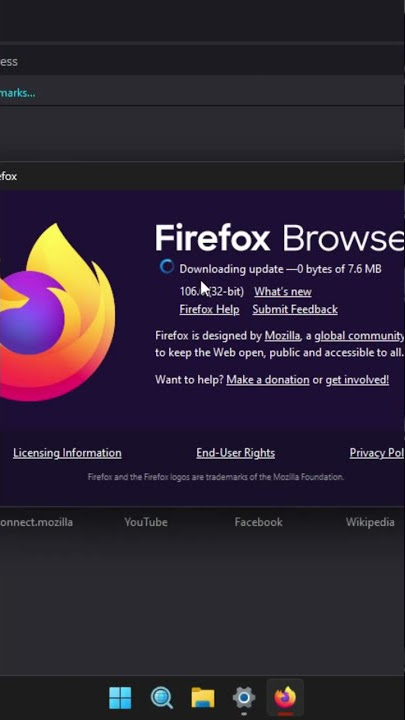Open the Facebook shortcut tile
The height and width of the screenshot is (720, 405).
click(x=259, y=522)
